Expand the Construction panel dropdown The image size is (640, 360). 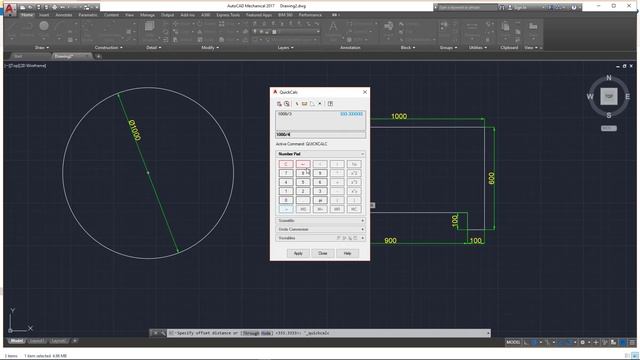108,48
